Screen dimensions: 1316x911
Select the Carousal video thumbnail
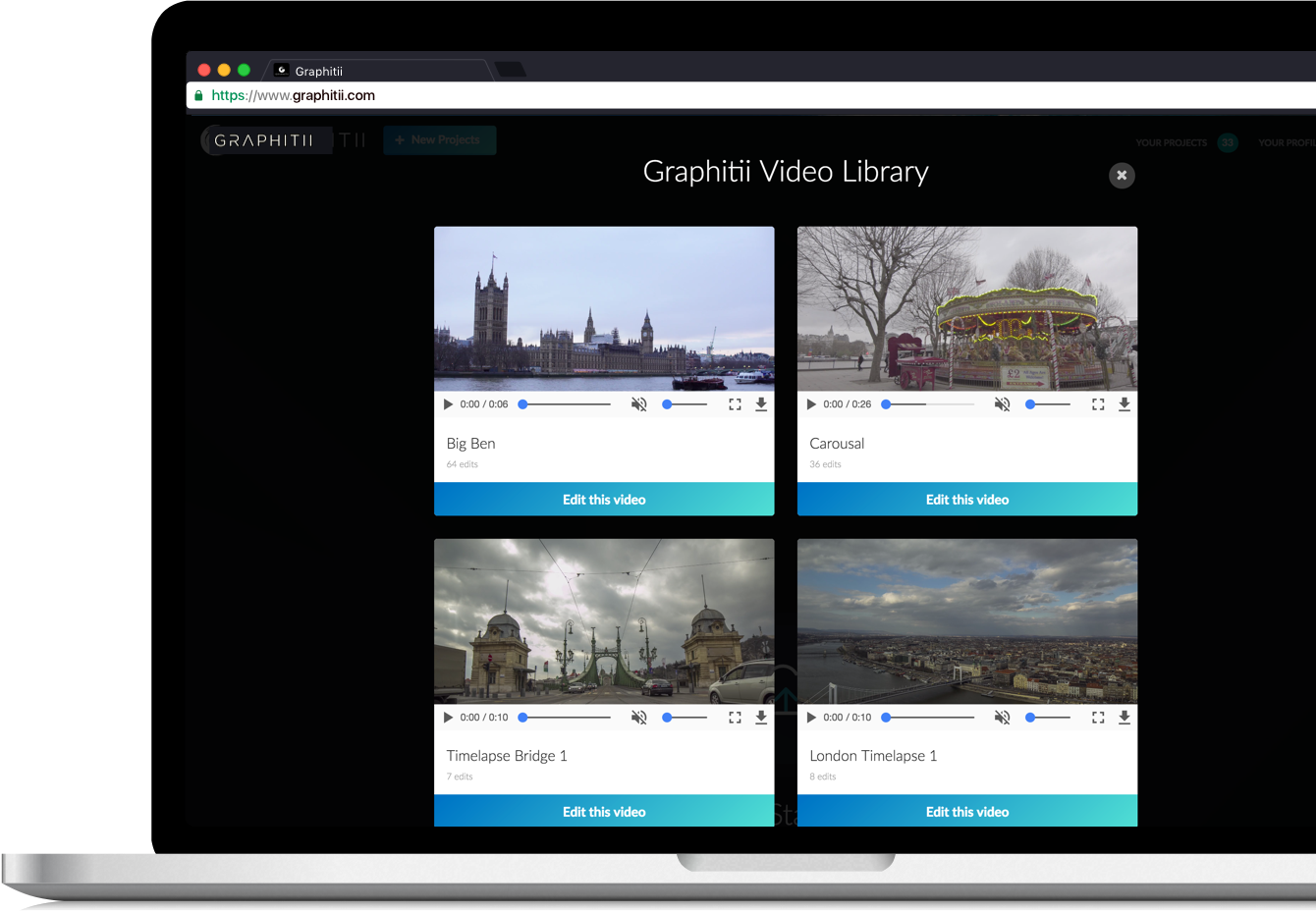(967, 309)
